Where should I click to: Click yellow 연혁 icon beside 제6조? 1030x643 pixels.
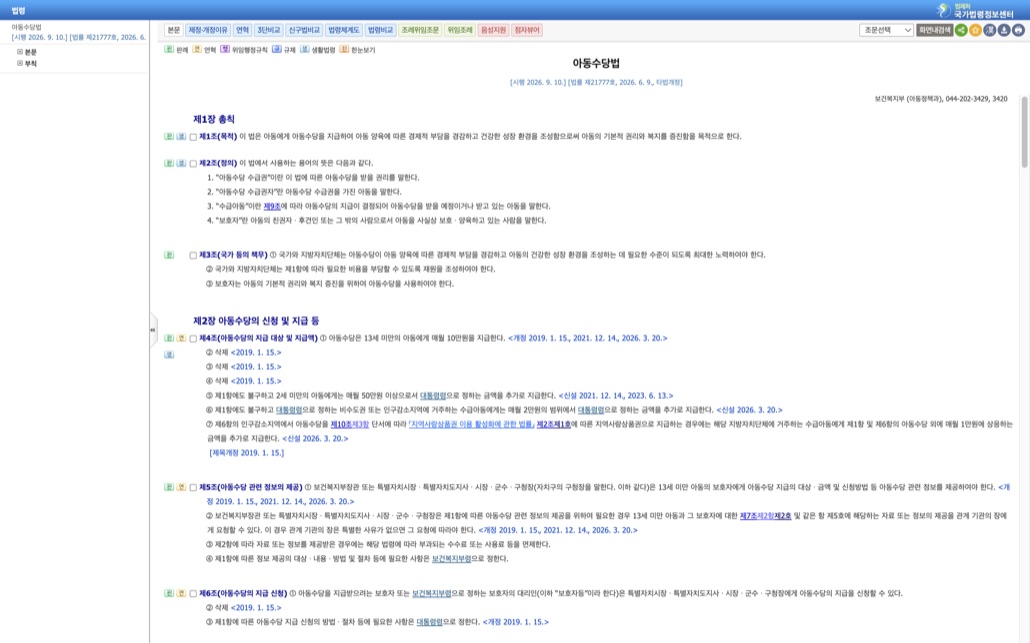pyautogui.click(x=181, y=593)
